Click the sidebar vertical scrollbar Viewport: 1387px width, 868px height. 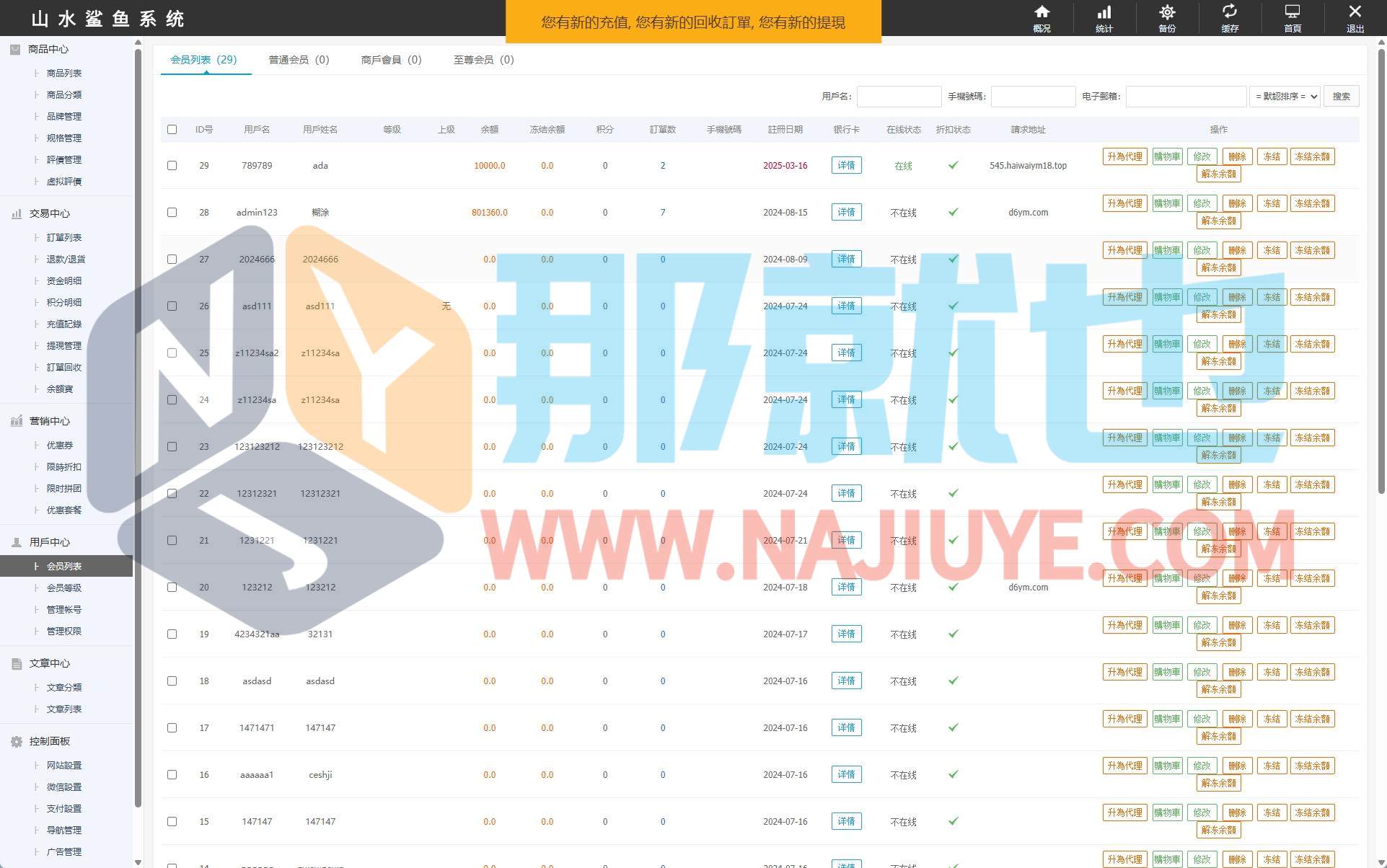click(x=138, y=433)
